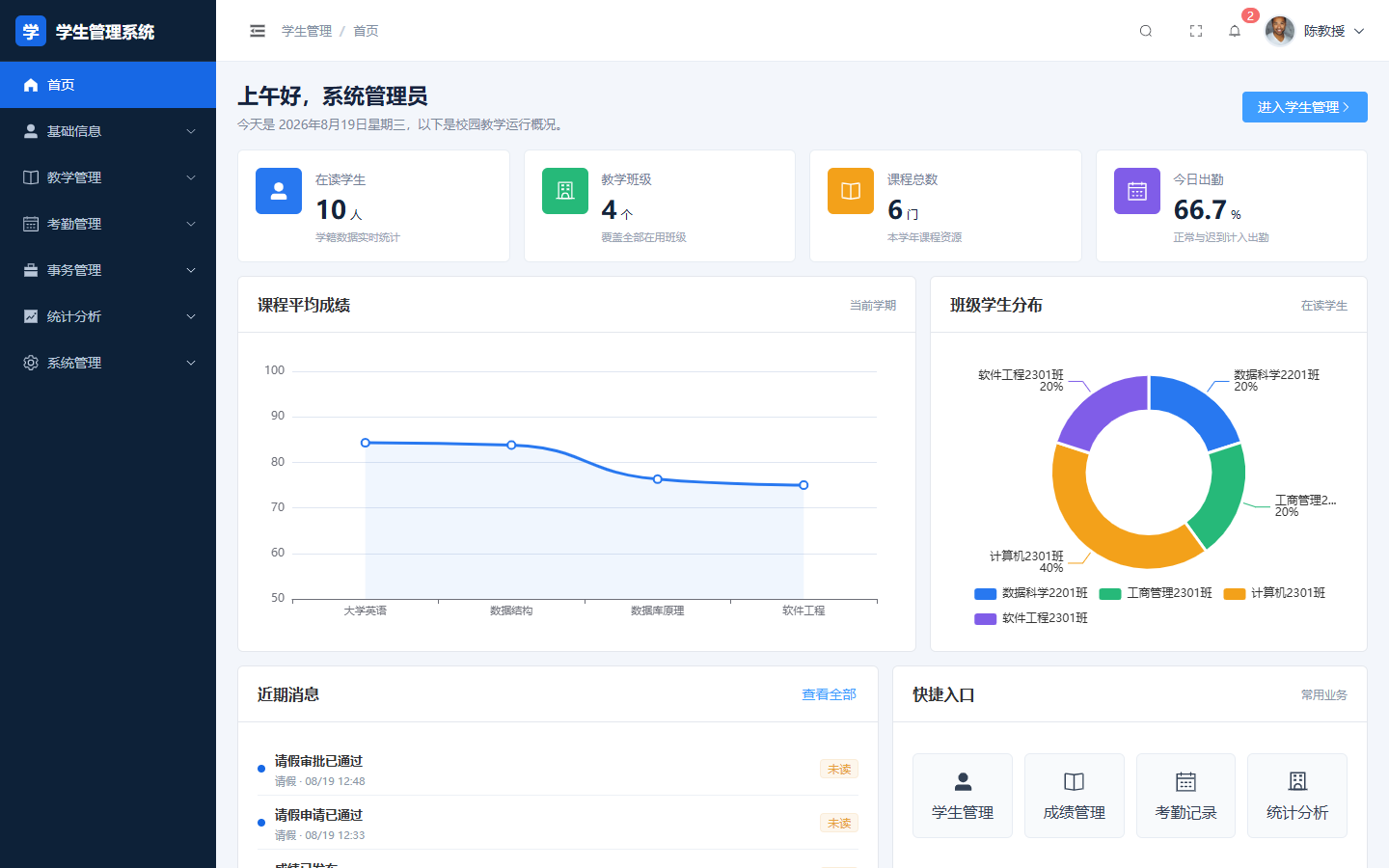Click the blue 在读学生 person icon
Viewport: 1389px width, 868px height.
[279, 191]
